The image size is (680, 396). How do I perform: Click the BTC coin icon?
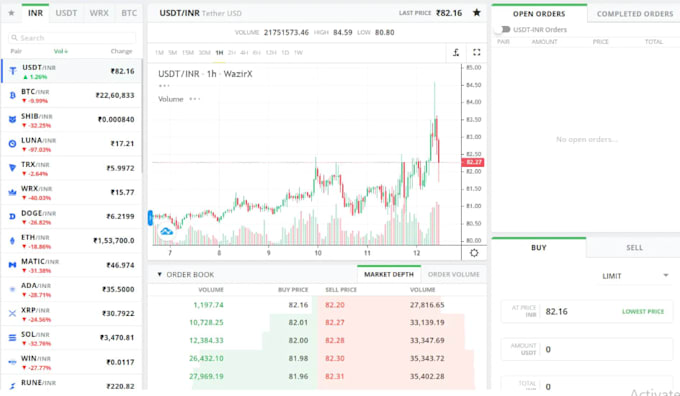click(x=13, y=95)
